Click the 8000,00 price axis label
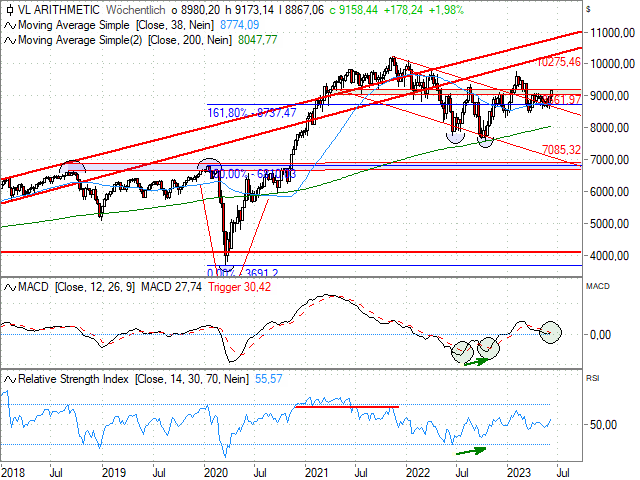The image size is (640, 480). tap(609, 128)
